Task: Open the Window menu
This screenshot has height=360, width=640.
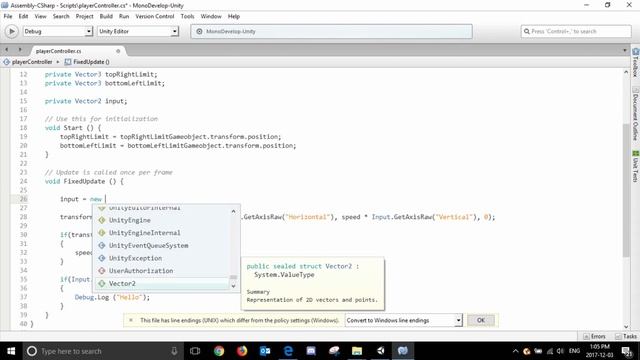Action: coord(211,16)
